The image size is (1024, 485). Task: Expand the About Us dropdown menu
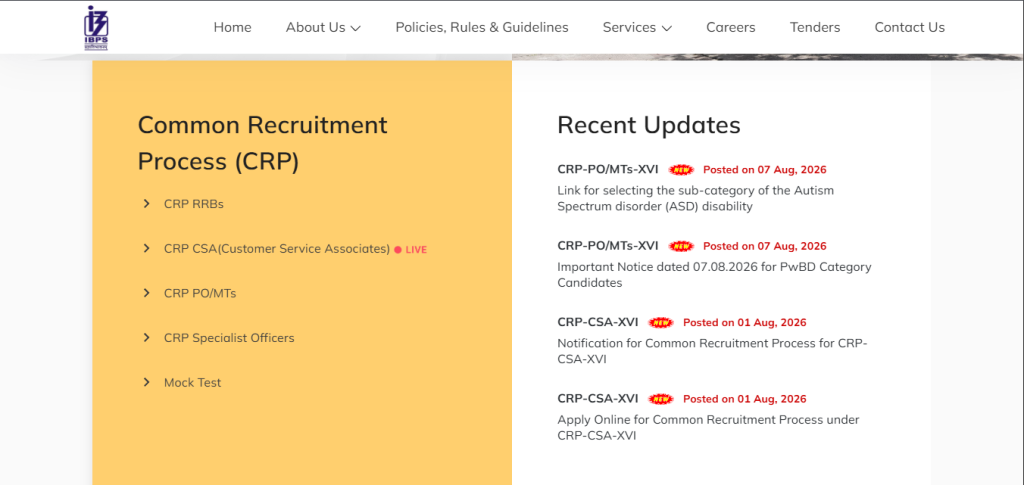pyautogui.click(x=323, y=27)
